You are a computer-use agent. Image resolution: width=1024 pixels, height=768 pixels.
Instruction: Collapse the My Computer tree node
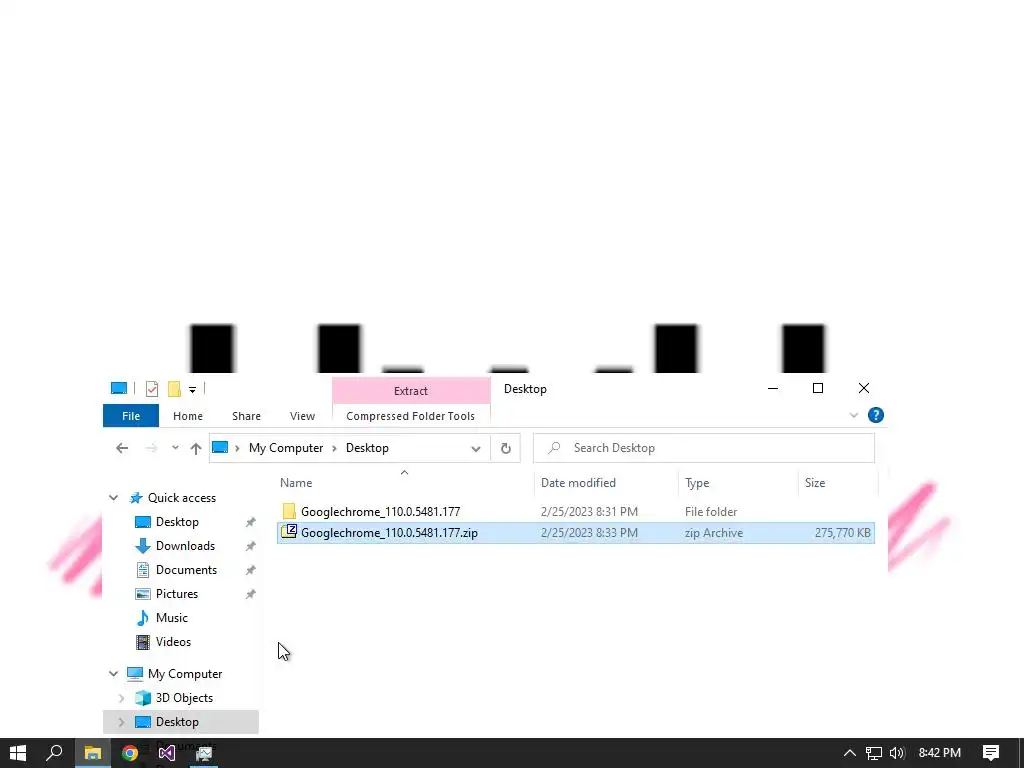114,673
